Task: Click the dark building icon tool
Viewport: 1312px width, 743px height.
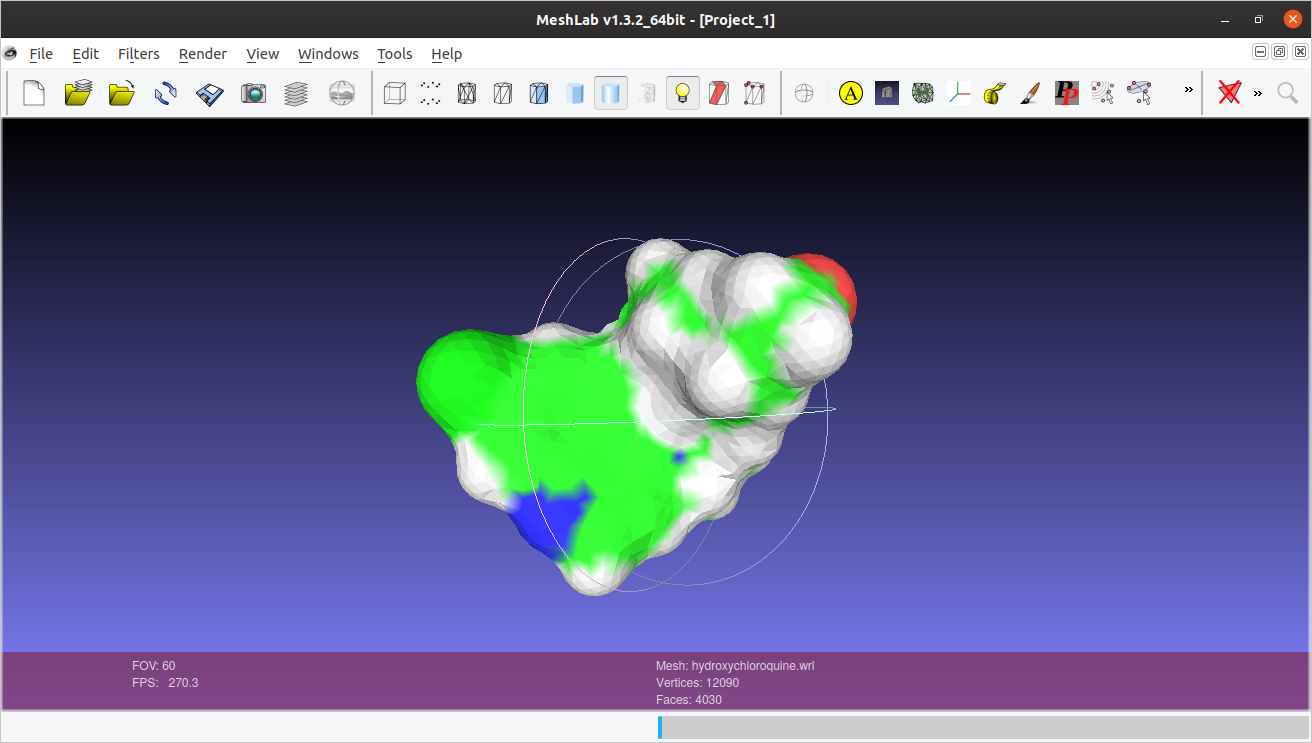Action: [x=887, y=93]
